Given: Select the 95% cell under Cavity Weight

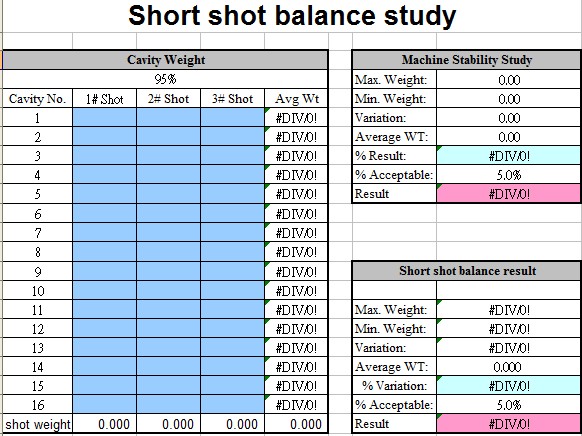Looking at the screenshot, I should point(165,79).
